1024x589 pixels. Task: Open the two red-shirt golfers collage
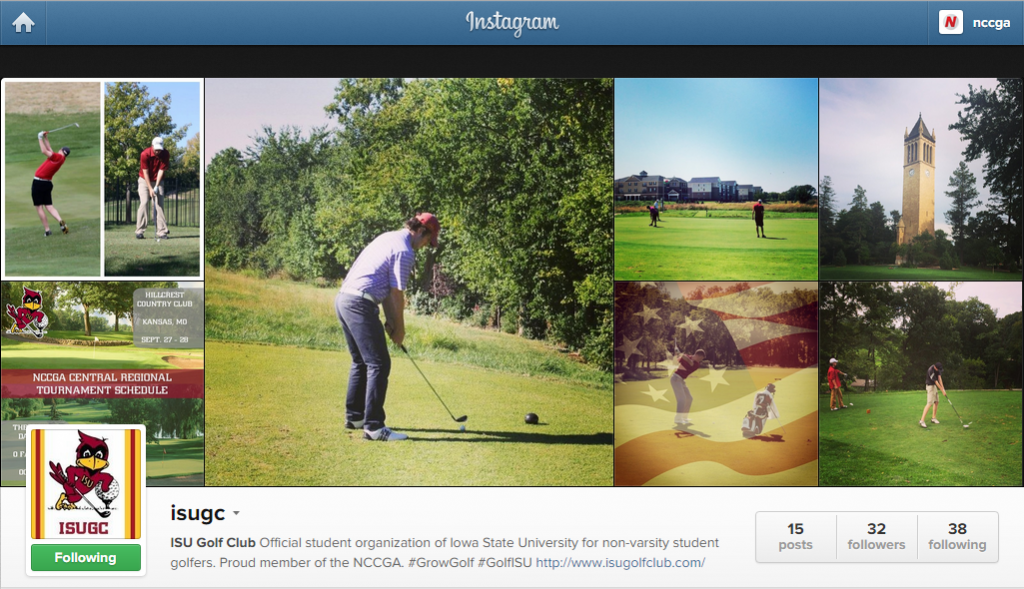tap(103, 179)
